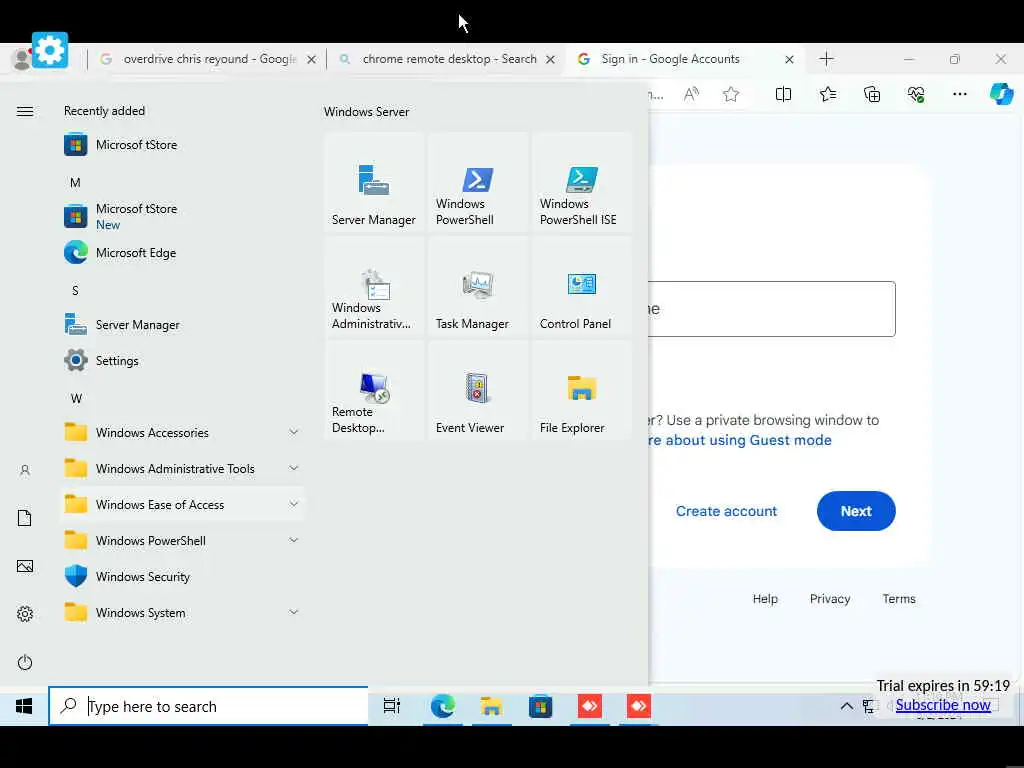Open Microsoft Edge from the taskbar
The image size is (1024, 768).
coord(443,706)
